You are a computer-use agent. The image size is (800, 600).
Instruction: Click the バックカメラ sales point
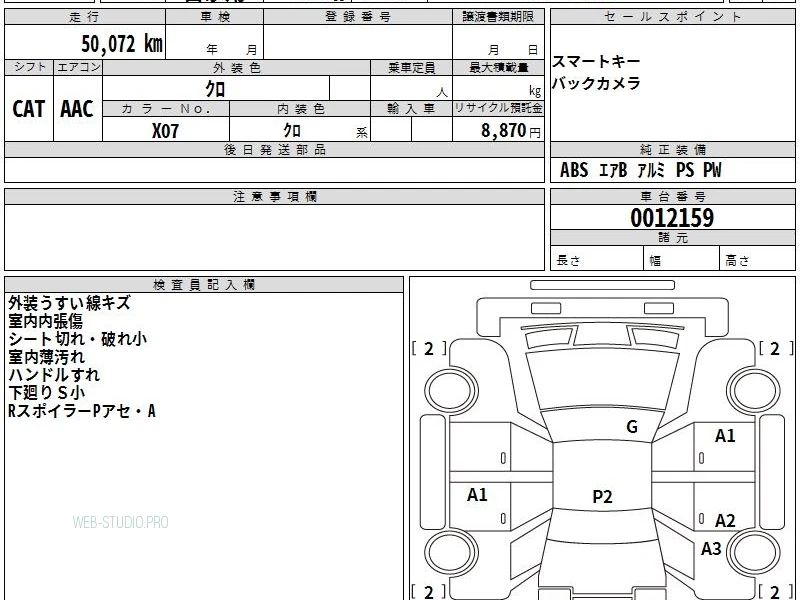coord(596,83)
